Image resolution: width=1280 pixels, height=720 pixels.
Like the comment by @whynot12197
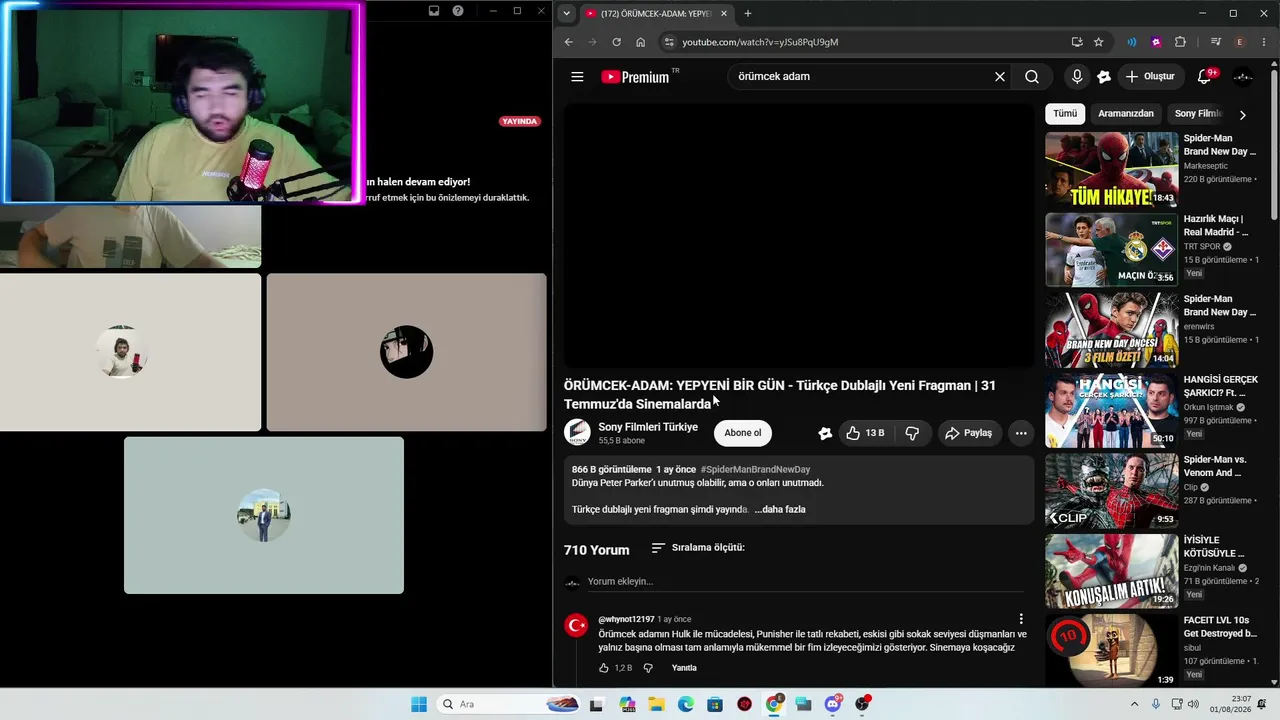604,668
